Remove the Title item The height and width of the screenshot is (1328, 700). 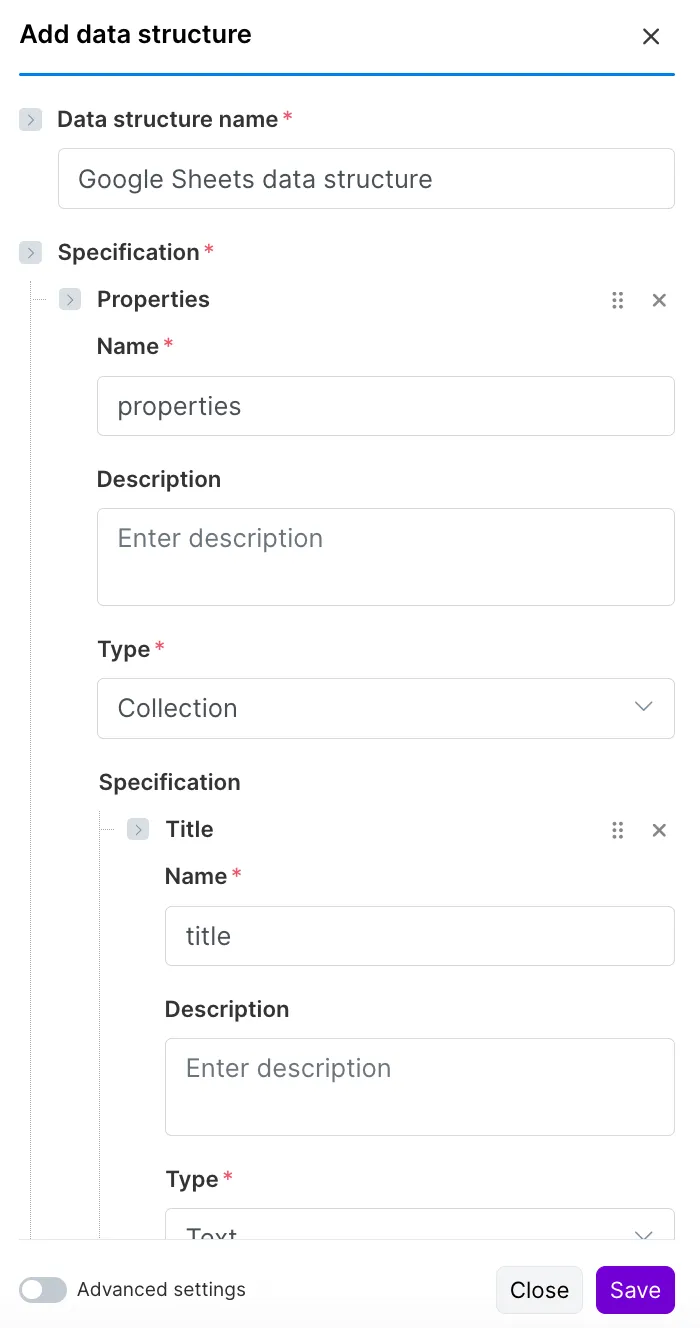(x=659, y=830)
